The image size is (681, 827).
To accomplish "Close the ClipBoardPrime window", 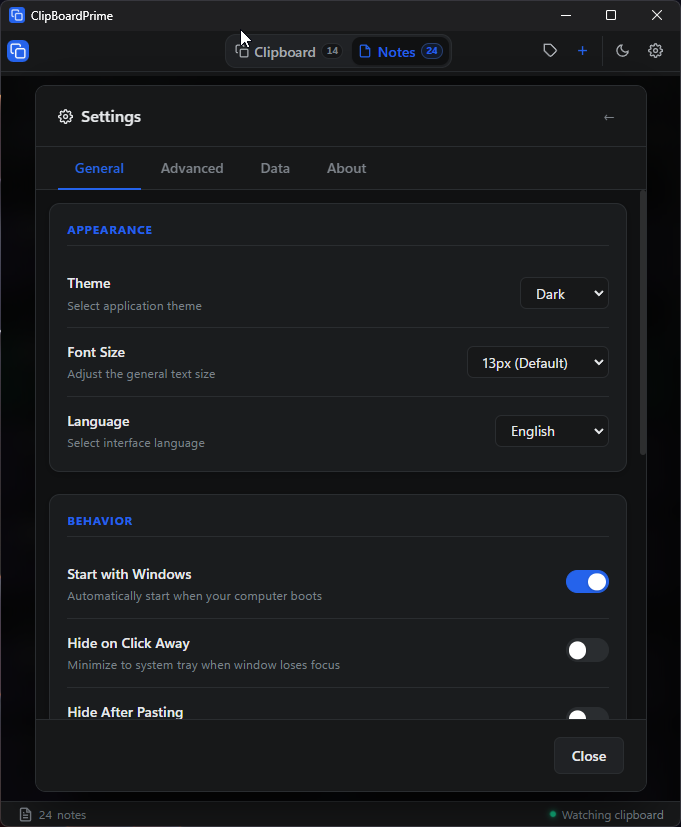I will point(657,15).
